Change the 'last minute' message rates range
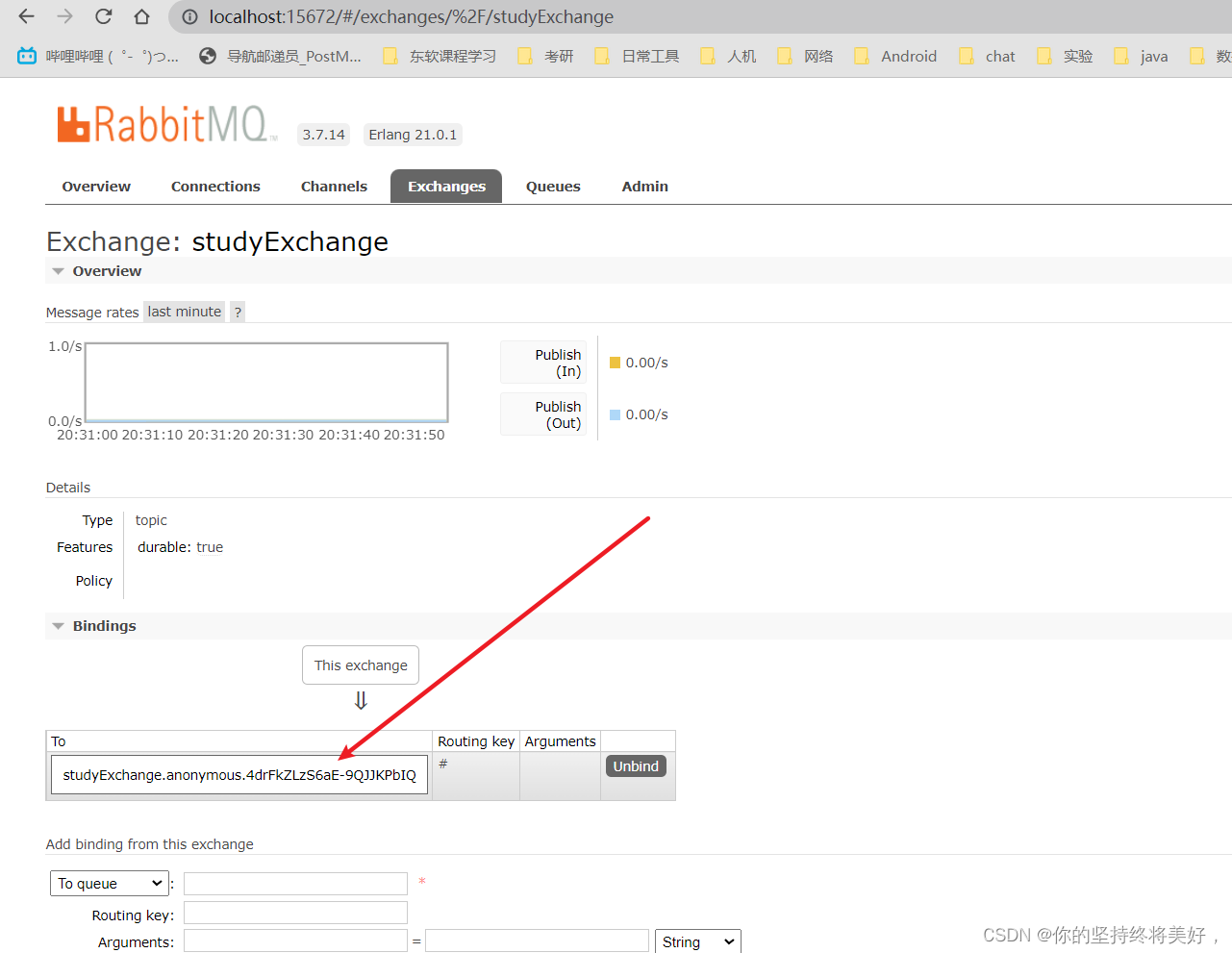1232x953 pixels. click(x=185, y=312)
